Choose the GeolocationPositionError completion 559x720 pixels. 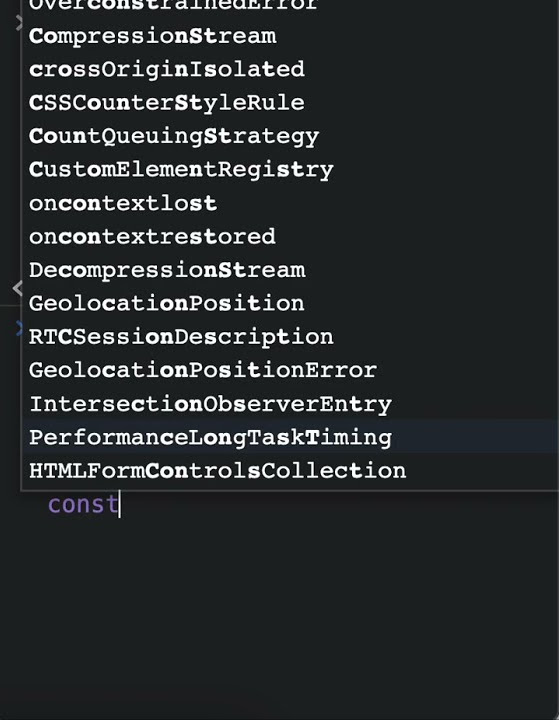pyautogui.click(x=290, y=371)
